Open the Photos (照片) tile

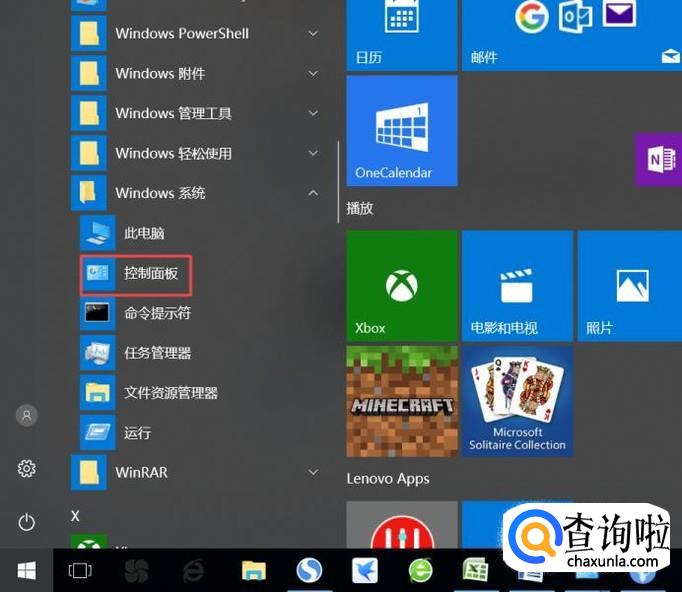pos(630,286)
